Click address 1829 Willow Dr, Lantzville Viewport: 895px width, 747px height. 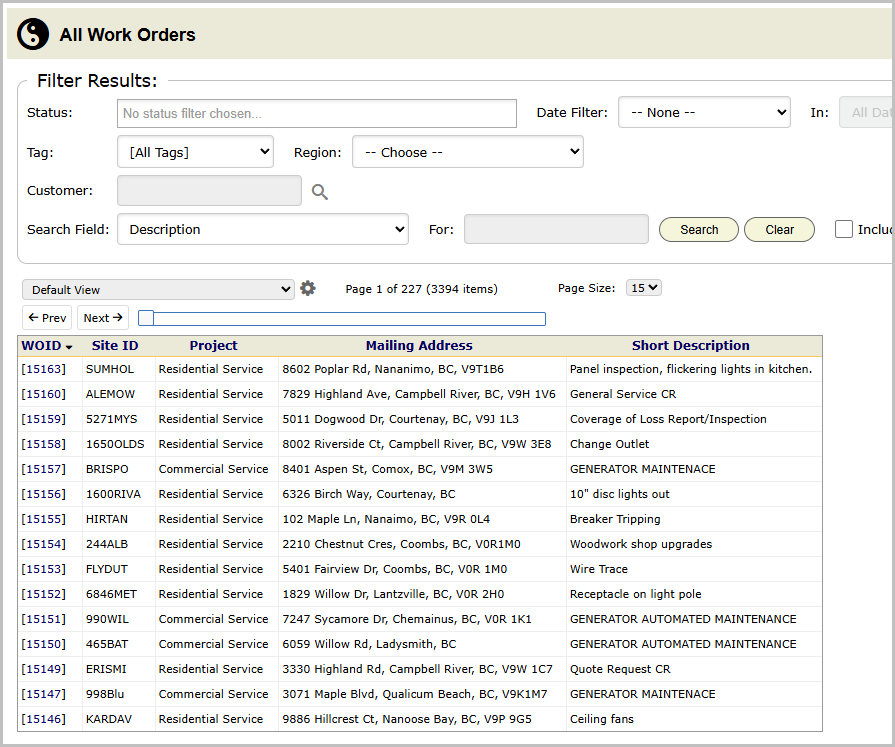pyautogui.click(x=393, y=594)
